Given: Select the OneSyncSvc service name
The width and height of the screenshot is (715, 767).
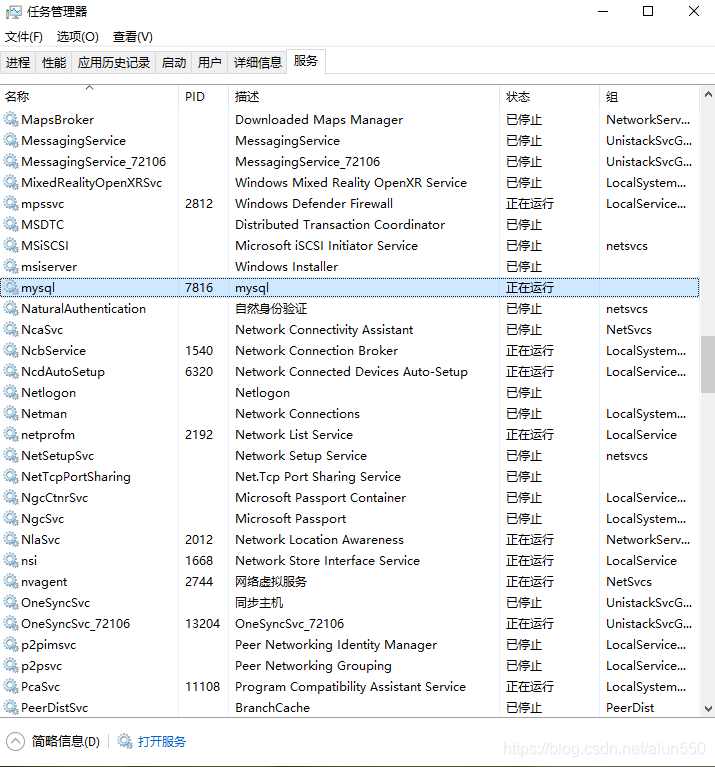Looking at the screenshot, I should (x=55, y=603).
